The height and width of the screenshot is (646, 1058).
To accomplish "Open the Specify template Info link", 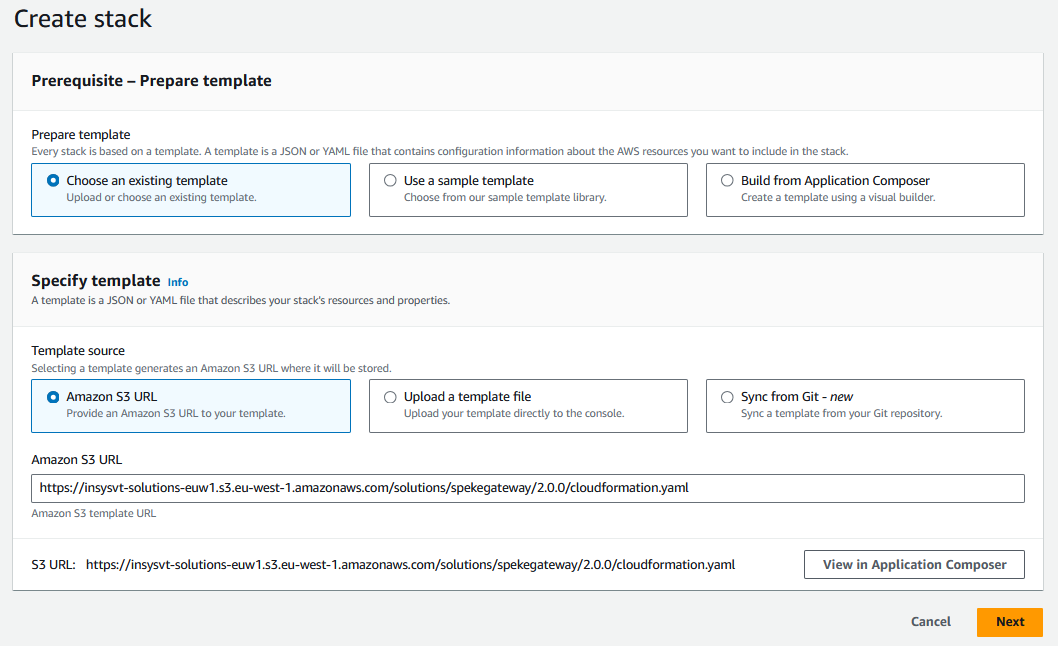I will click(177, 282).
